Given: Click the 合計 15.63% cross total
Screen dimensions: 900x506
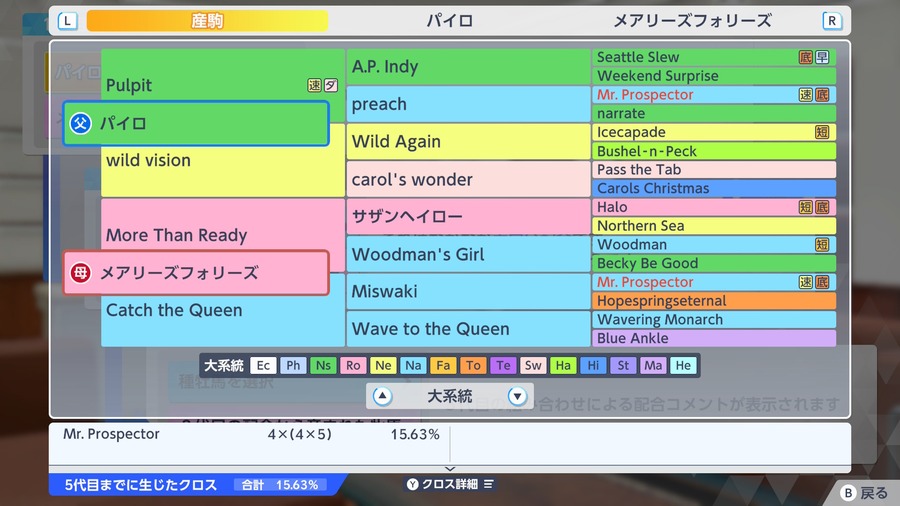Looking at the screenshot, I should pyautogui.click(x=280, y=485).
